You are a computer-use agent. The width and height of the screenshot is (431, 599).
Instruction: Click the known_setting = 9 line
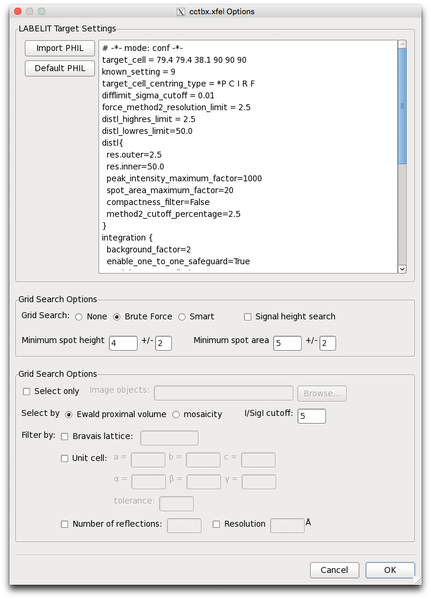click(138, 72)
